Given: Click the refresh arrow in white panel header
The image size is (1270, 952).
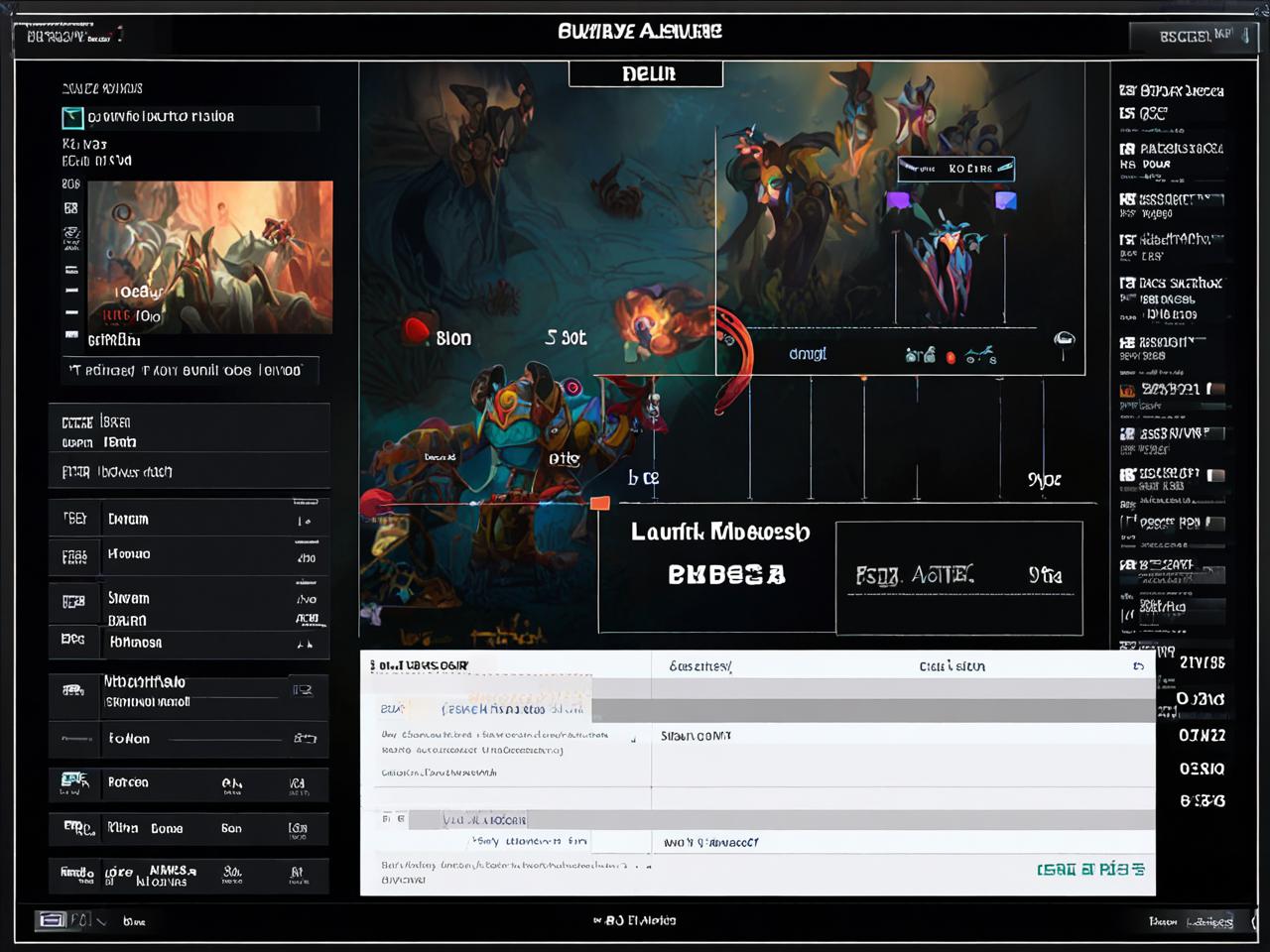Looking at the screenshot, I should tap(1139, 666).
